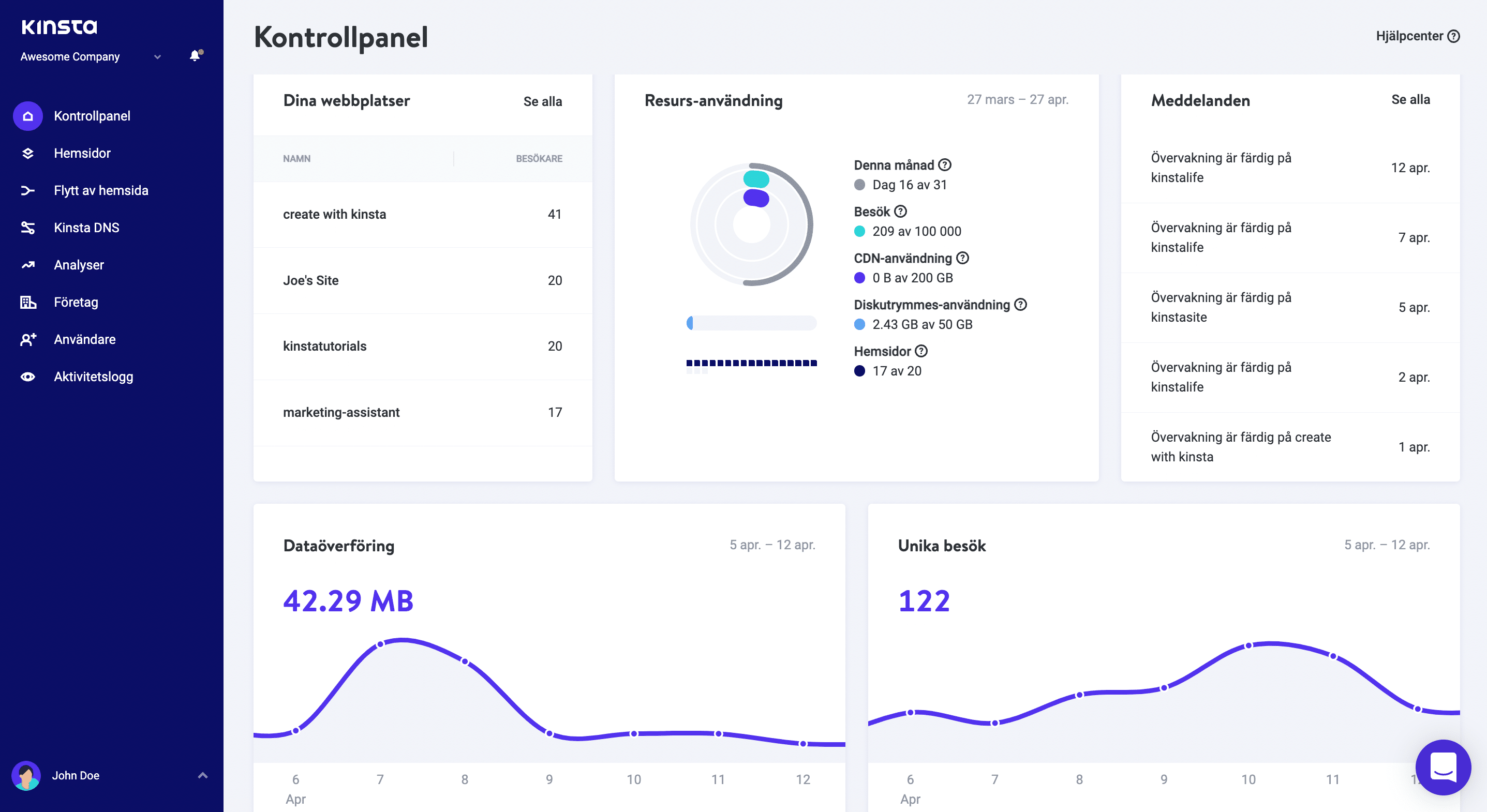Expand the Awesome Company dropdown
This screenshot has width=1487, height=812.
tap(157, 56)
